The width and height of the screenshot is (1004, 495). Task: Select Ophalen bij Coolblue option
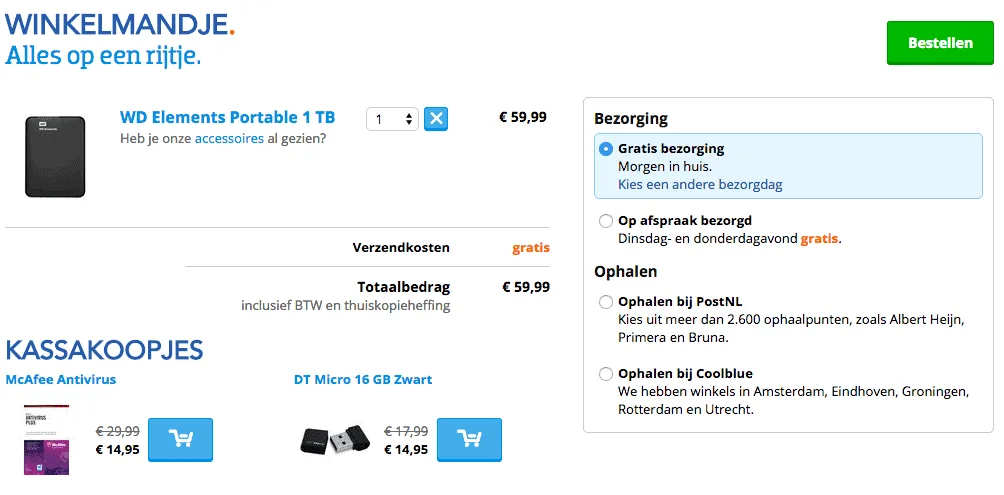pyautogui.click(x=606, y=374)
